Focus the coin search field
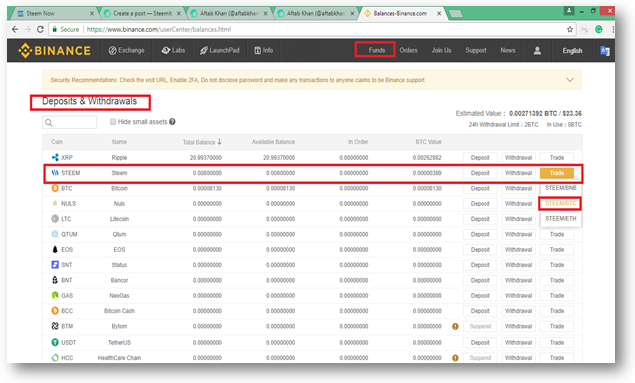635x383 pixels. (x=69, y=122)
